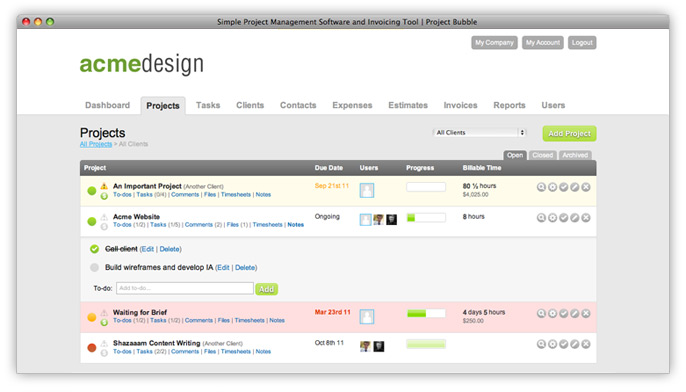
Task: Click the delete X icon for An Important Project
Action: pyautogui.click(x=586, y=187)
